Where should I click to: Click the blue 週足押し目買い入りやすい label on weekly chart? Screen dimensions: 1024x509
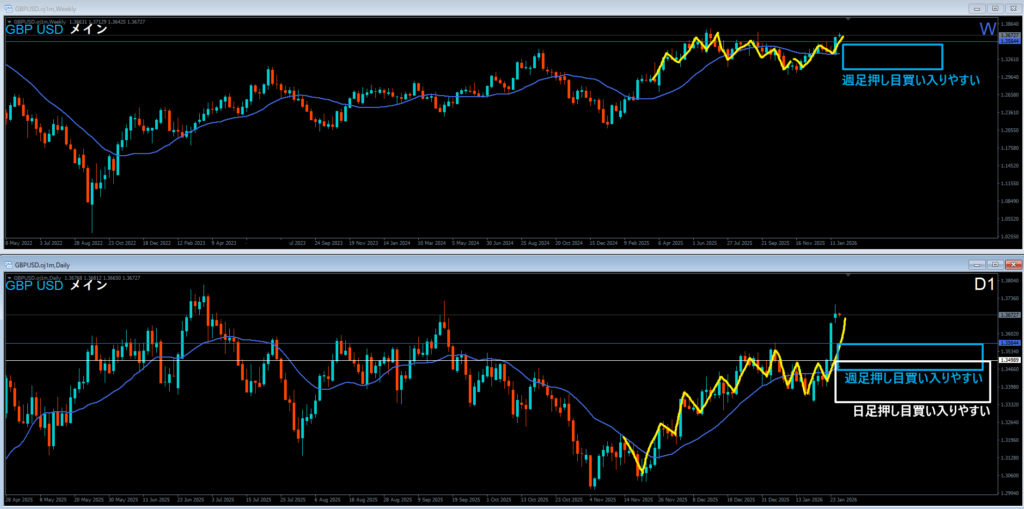pos(909,79)
